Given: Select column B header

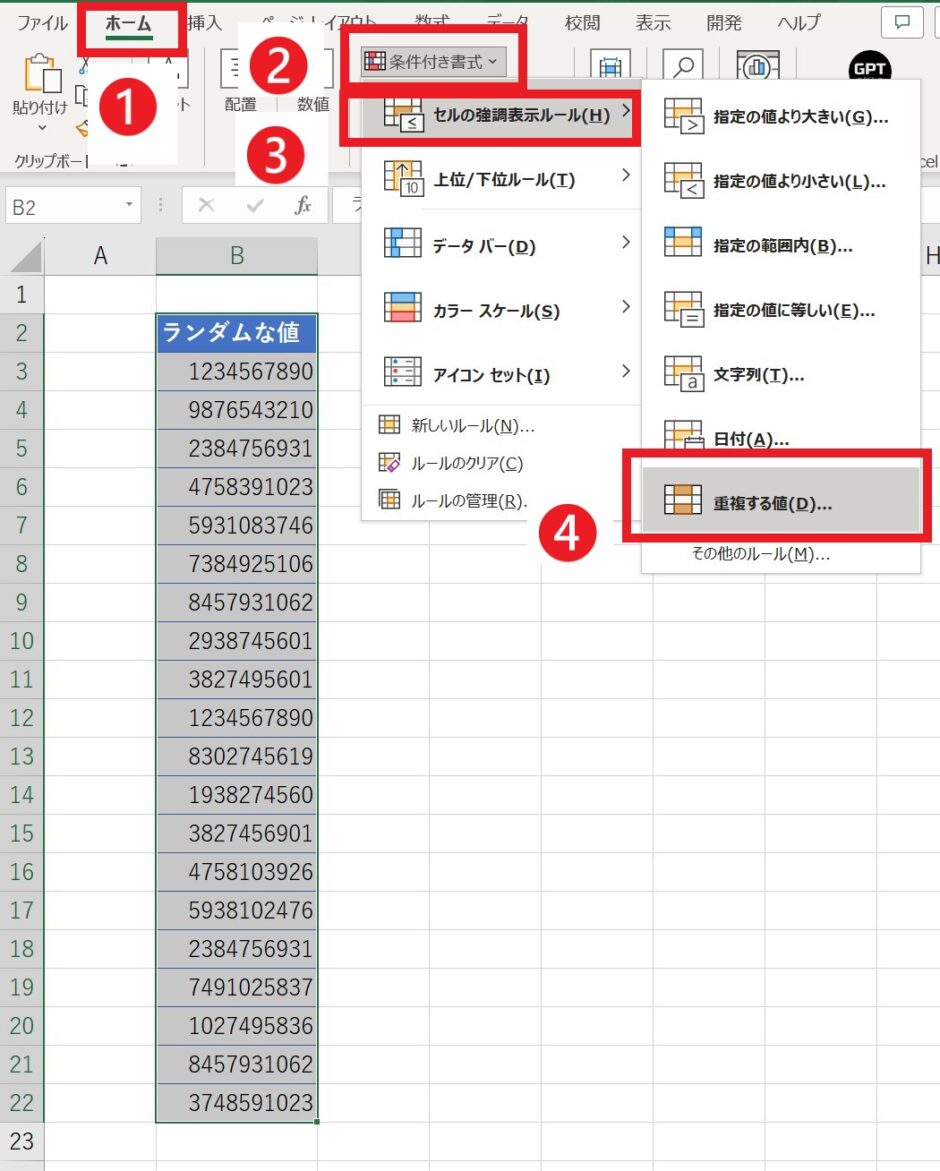Looking at the screenshot, I should pyautogui.click(x=237, y=256).
